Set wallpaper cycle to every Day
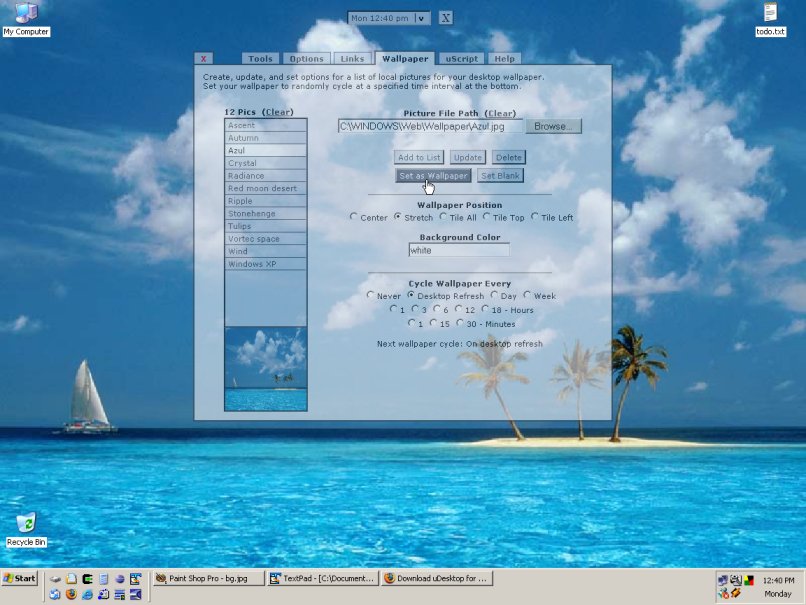This screenshot has height=605, width=806. 494,296
